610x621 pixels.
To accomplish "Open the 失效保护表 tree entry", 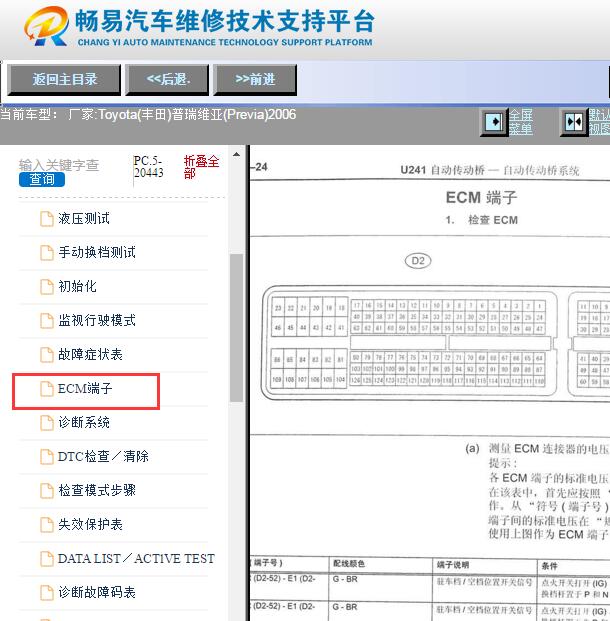I will [90, 525].
